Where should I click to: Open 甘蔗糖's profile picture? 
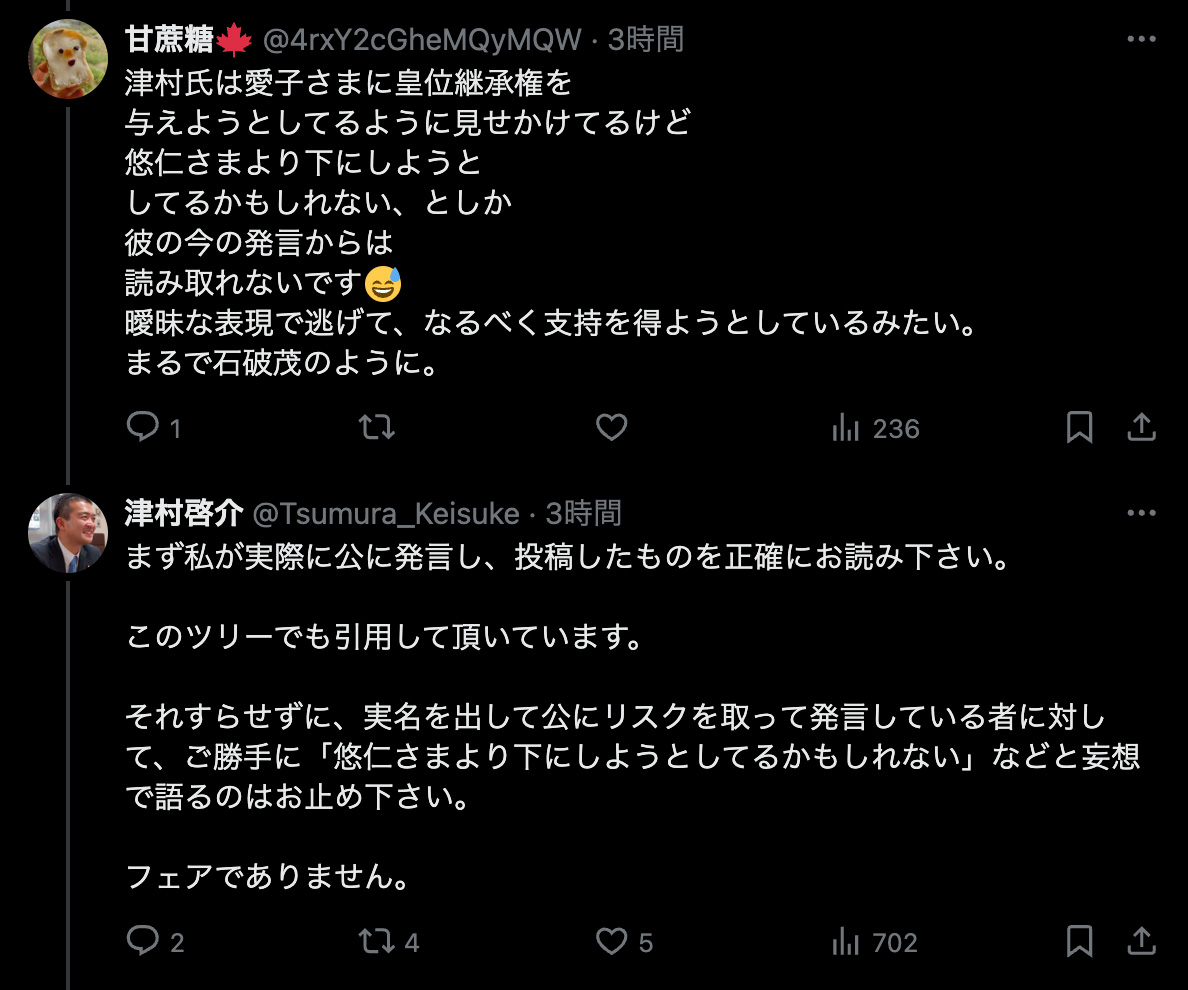click(68, 59)
